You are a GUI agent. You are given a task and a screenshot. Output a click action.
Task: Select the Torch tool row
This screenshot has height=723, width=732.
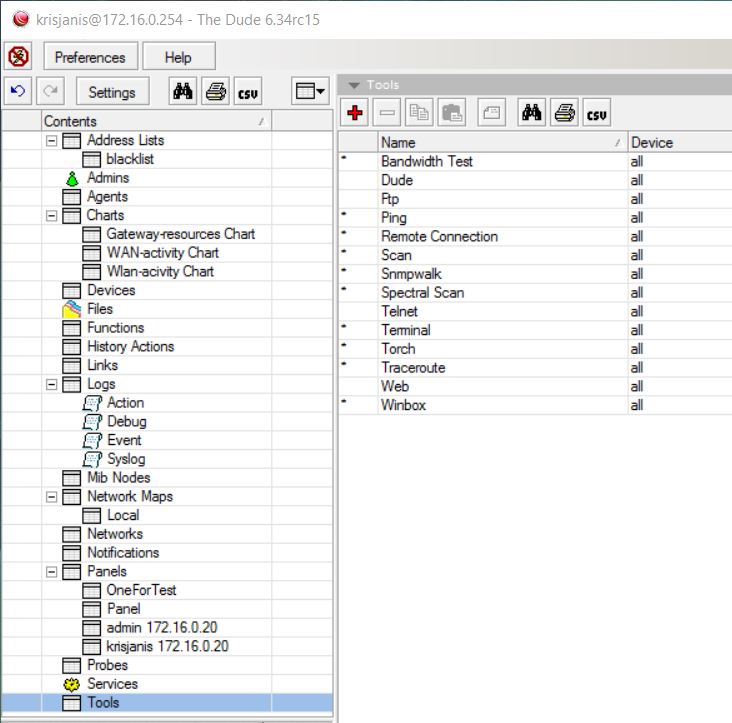point(535,349)
